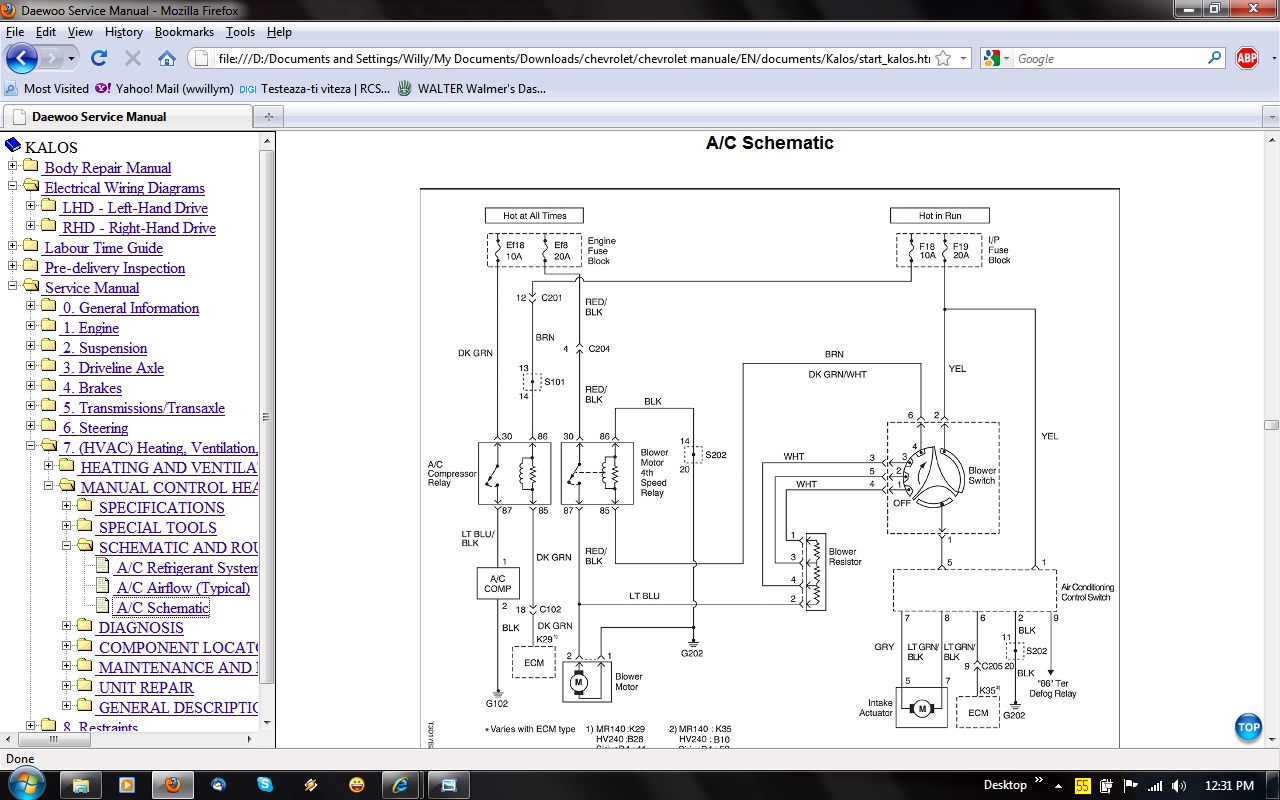Image resolution: width=1280 pixels, height=800 pixels.
Task: Expand the Body Repair Manual tree node
Action: coord(13,167)
